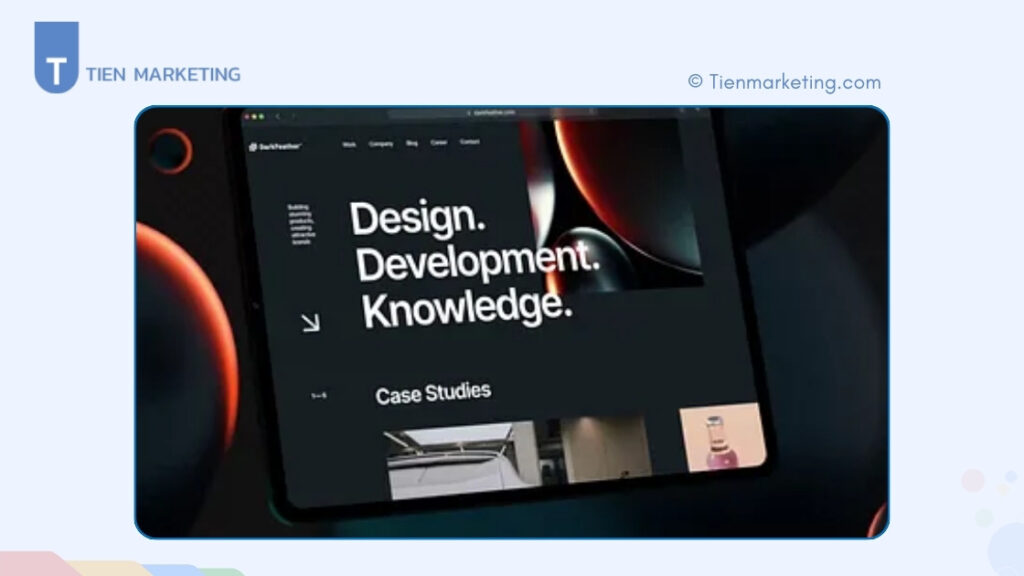The image size is (1024, 576).
Task: Click the site icon inside the address bar
Action: point(469,112)
